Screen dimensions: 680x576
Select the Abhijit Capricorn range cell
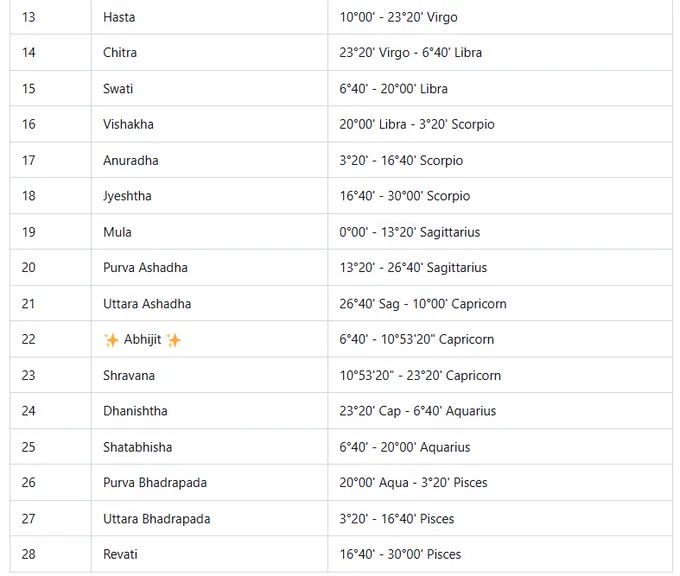[x=500, y=339]
